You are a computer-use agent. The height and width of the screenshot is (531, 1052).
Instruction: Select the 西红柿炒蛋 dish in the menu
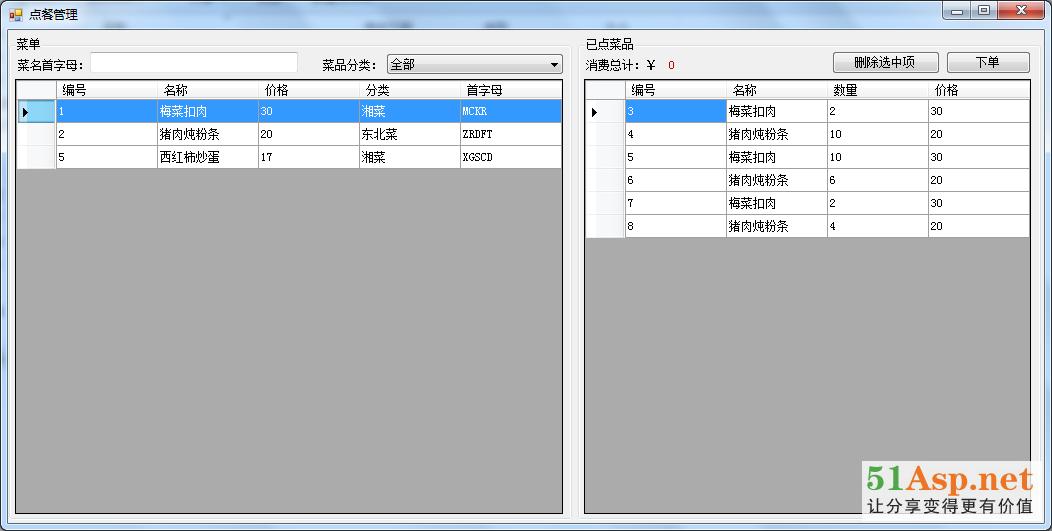point(207,158)
